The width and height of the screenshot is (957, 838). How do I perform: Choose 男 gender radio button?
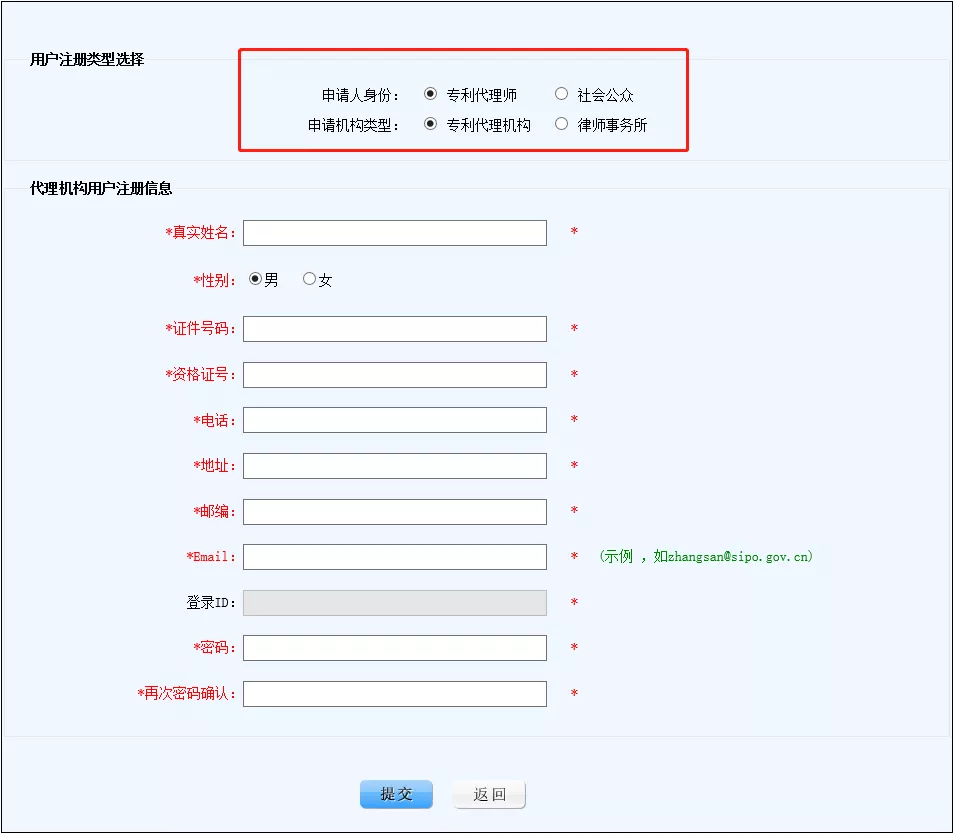255,279
